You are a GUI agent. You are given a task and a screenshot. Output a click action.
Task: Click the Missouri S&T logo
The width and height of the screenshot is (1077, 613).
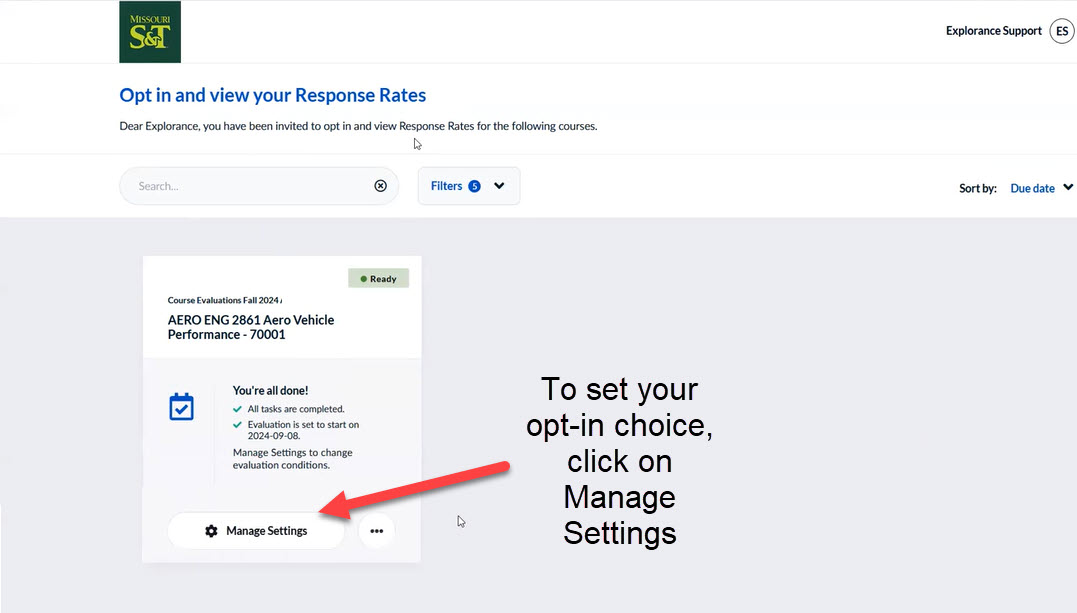pos(149,31)
